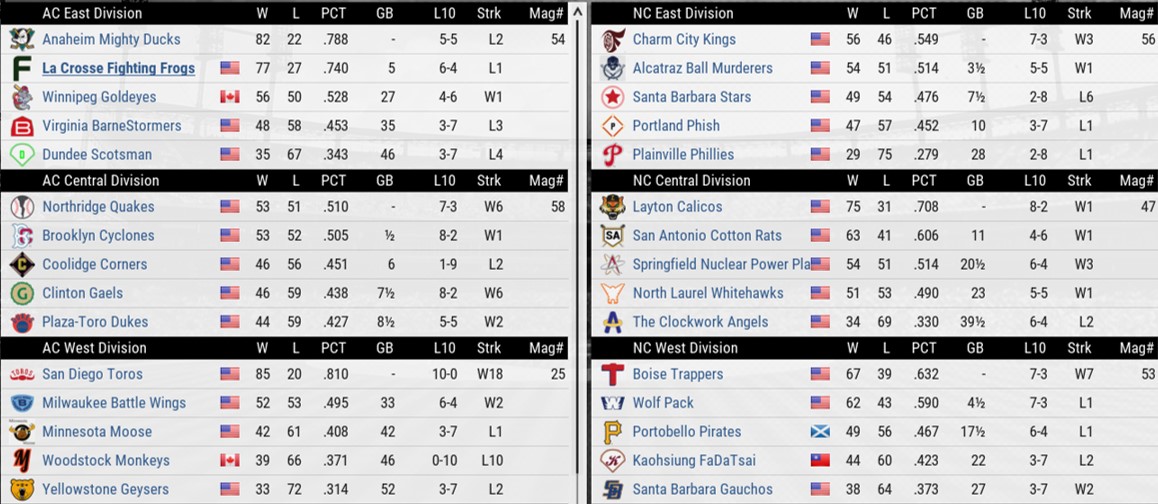Click PCT column header in NC East
This screenshot has height=504, width=1158.
924,13
